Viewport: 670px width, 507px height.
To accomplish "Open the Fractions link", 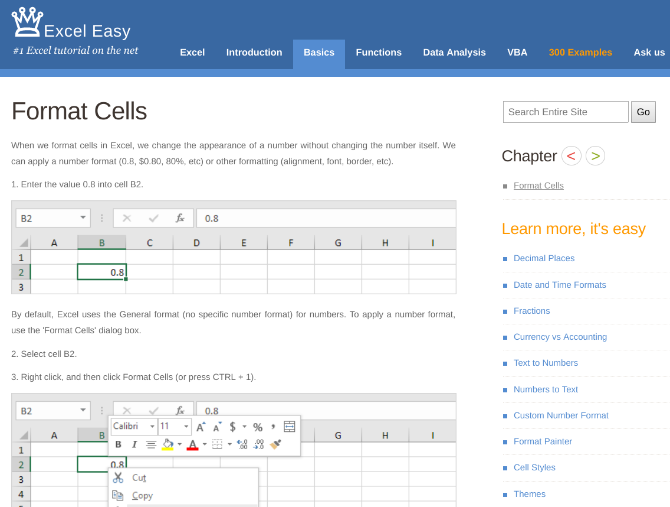I will [x=532, y=311].
